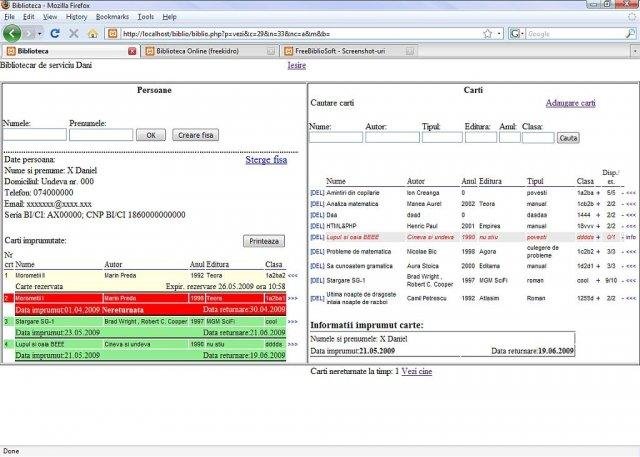Focus the Prenumele input field
The width and height of the screenshot is (640, 457).
click(x=101, y=135)
